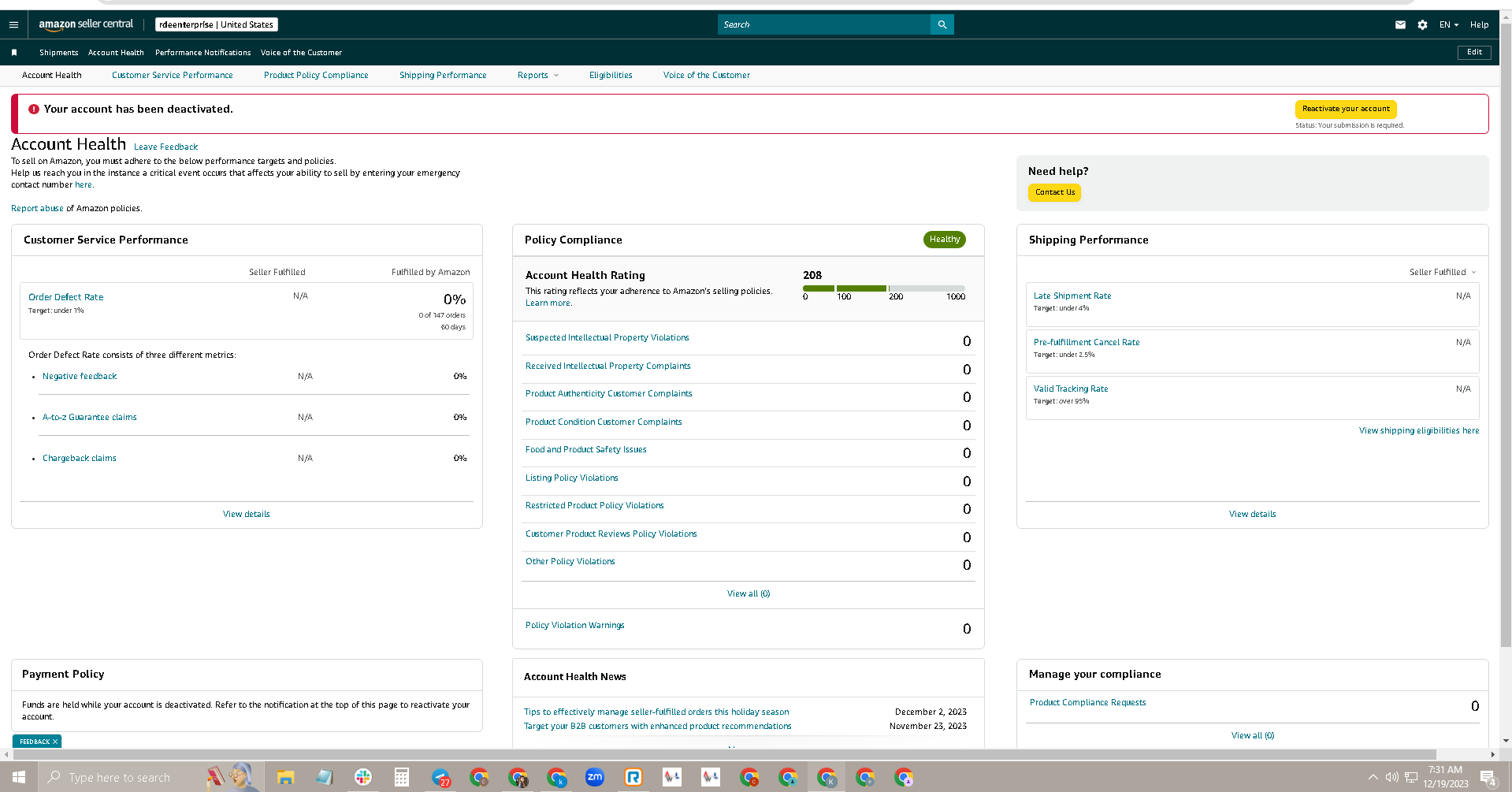The width and height of the screenshot is (1512, 792).
Task: Open Shipments from the bookmark bar
Action: (x=59, y=53)
